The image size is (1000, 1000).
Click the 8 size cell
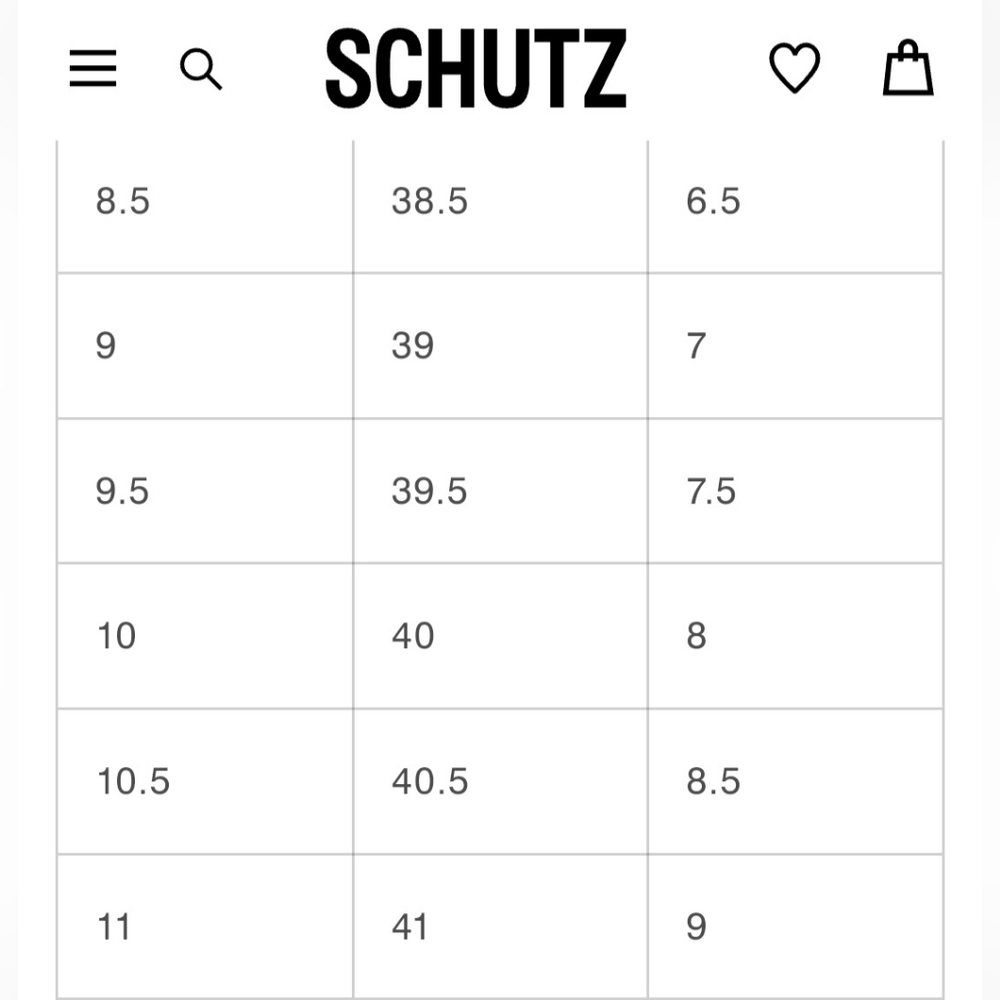pos(796,636)
